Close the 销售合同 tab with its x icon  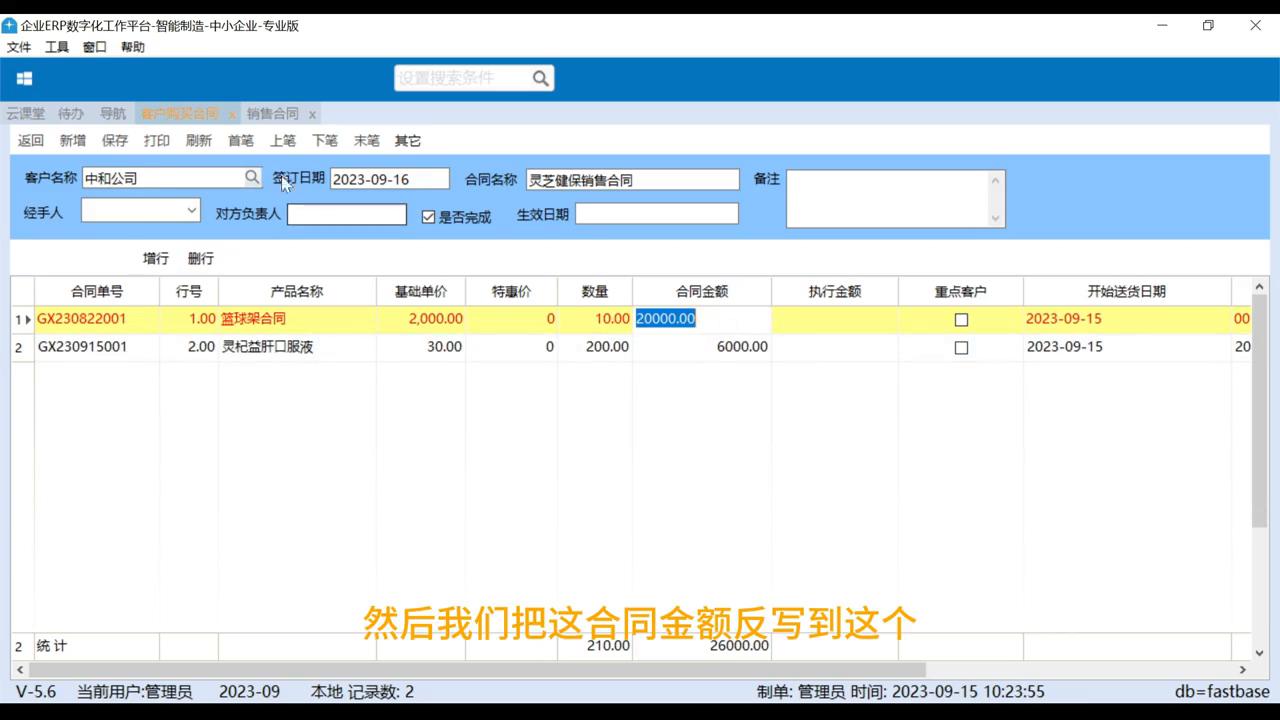tap(312, 114)
